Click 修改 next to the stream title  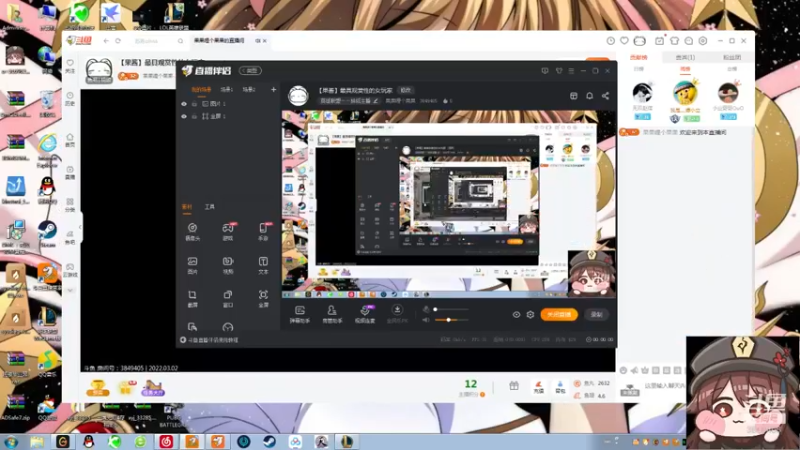(406, 90)
